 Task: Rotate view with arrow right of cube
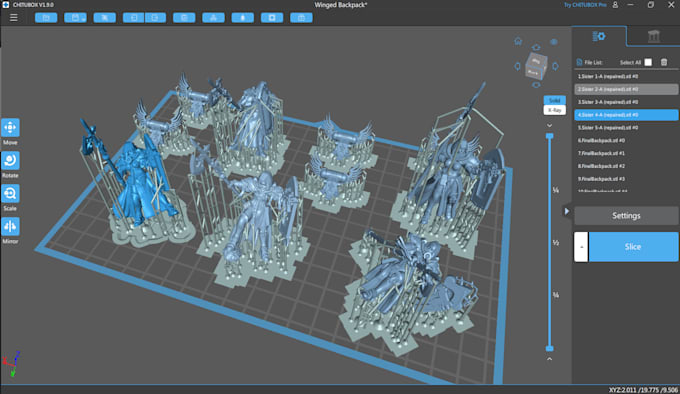[x=555, y=66]
